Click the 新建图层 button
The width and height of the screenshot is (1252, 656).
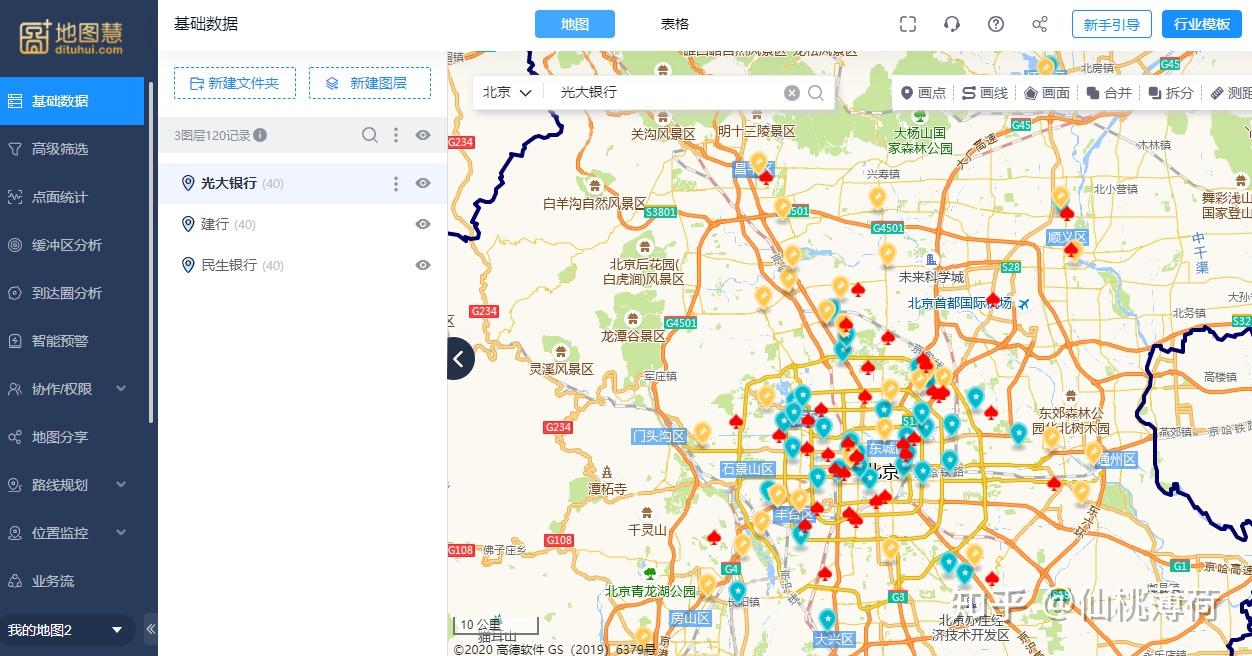[370, 83]
